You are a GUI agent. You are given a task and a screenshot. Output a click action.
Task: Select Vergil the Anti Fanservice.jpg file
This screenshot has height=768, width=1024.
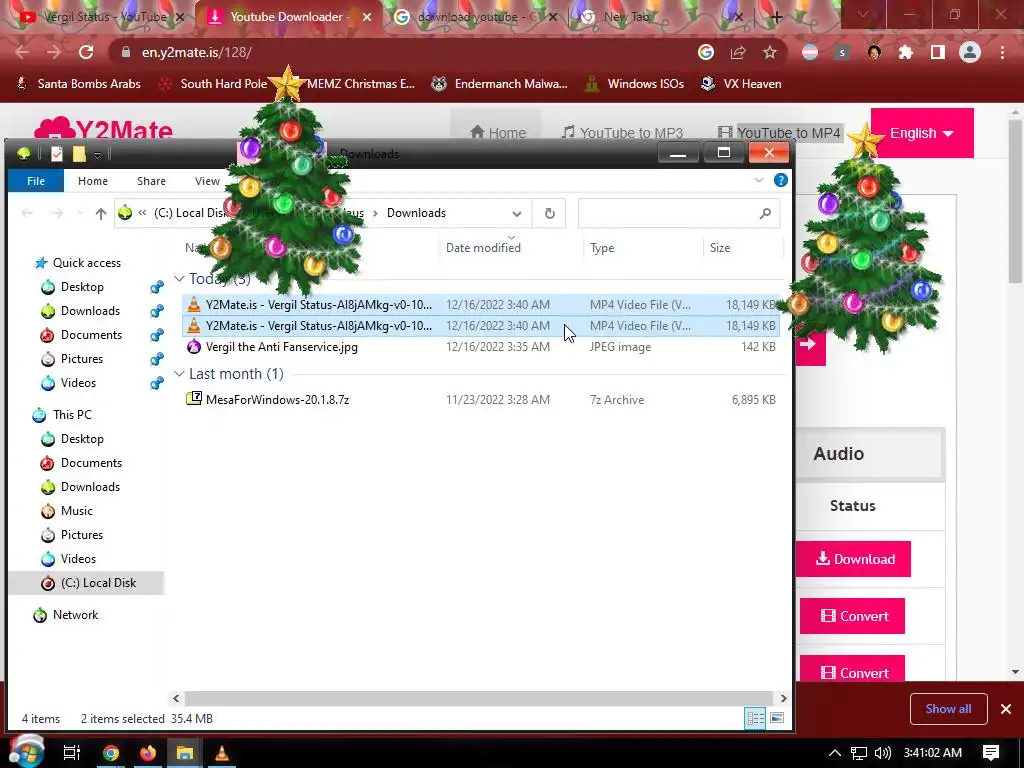281,347
